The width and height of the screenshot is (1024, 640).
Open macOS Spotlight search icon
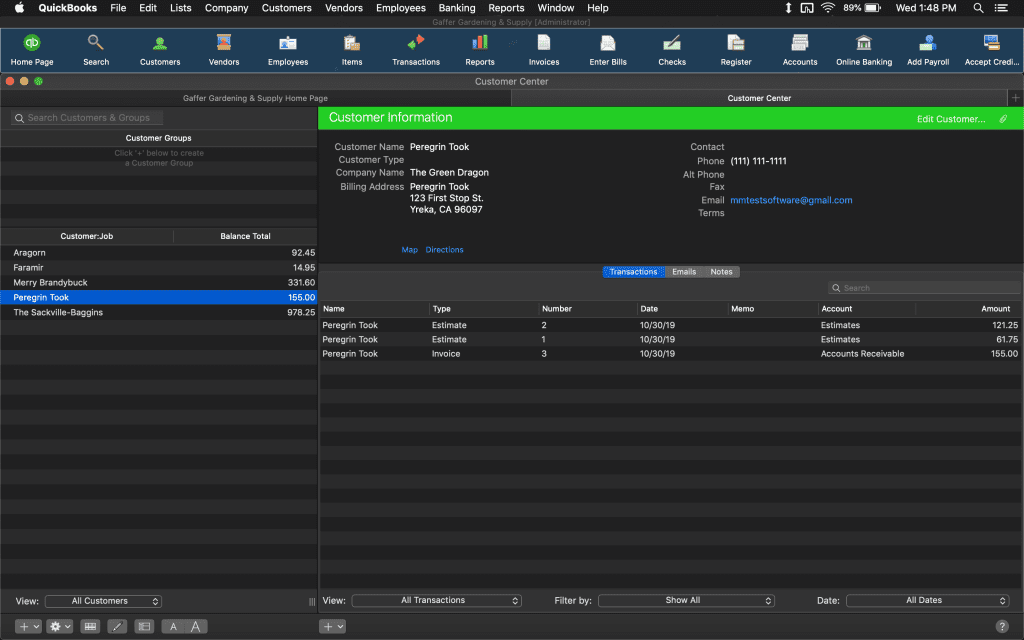(978, 8)
